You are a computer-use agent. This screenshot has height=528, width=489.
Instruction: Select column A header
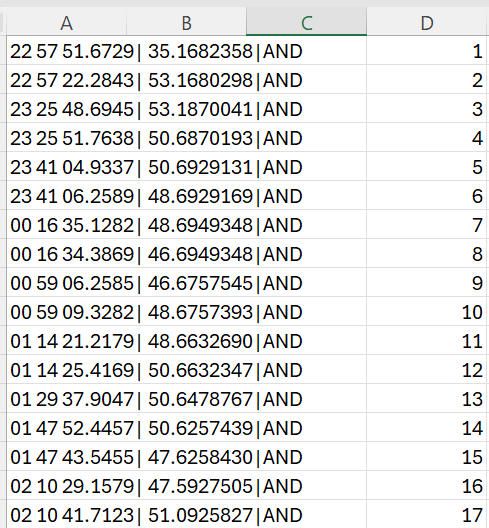pos(66,23)
